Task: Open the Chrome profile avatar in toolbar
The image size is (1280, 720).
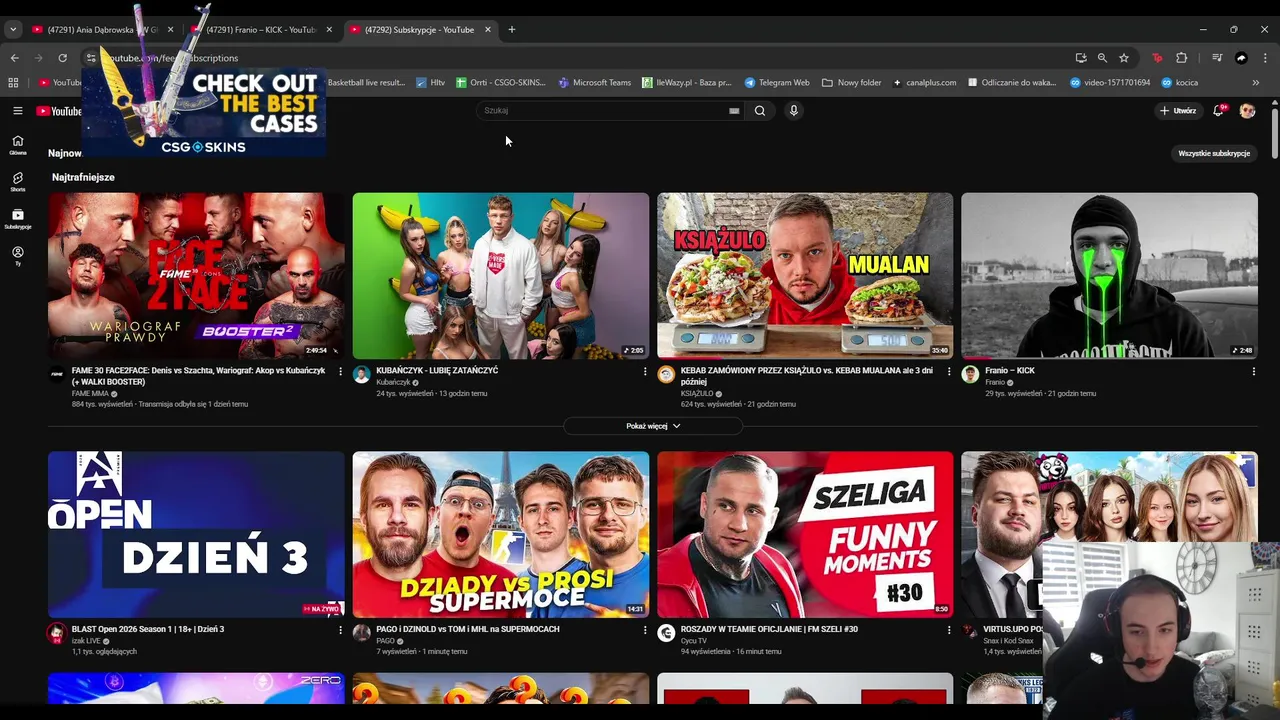Action: click(x=1241, y=58)
